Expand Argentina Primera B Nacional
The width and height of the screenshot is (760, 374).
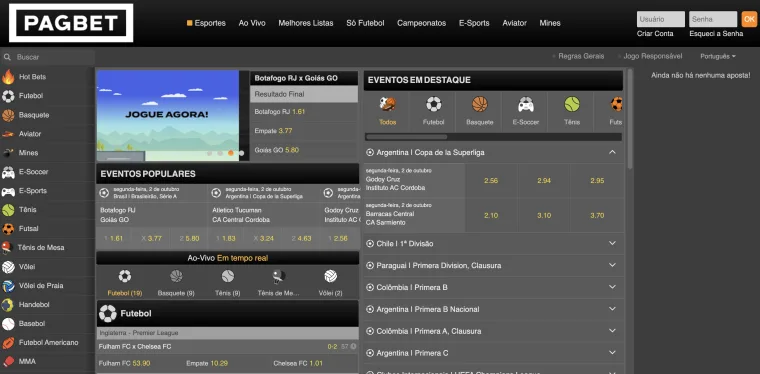[x=612, y=309]
